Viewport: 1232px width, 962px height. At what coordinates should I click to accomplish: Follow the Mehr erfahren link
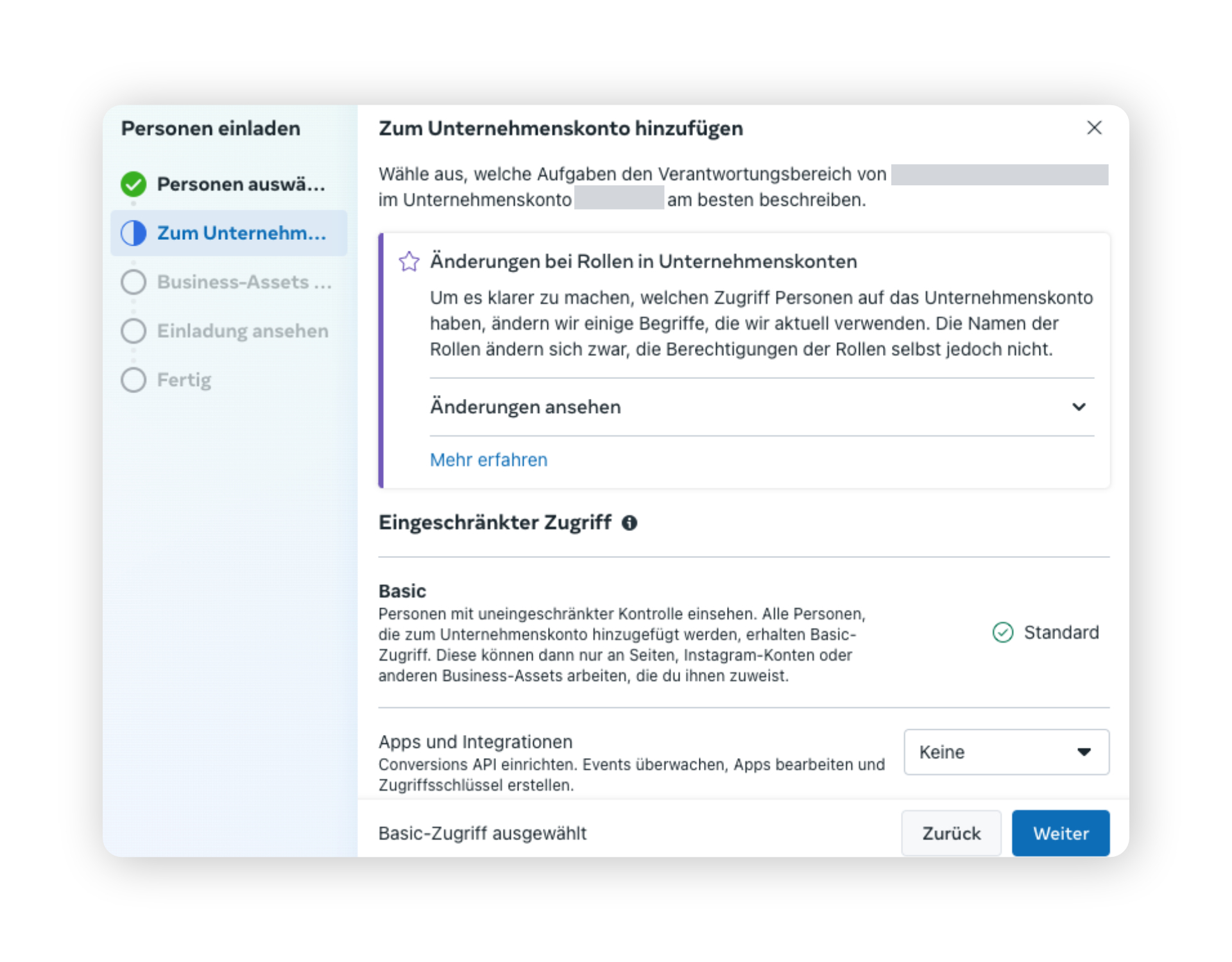point(488,460)
